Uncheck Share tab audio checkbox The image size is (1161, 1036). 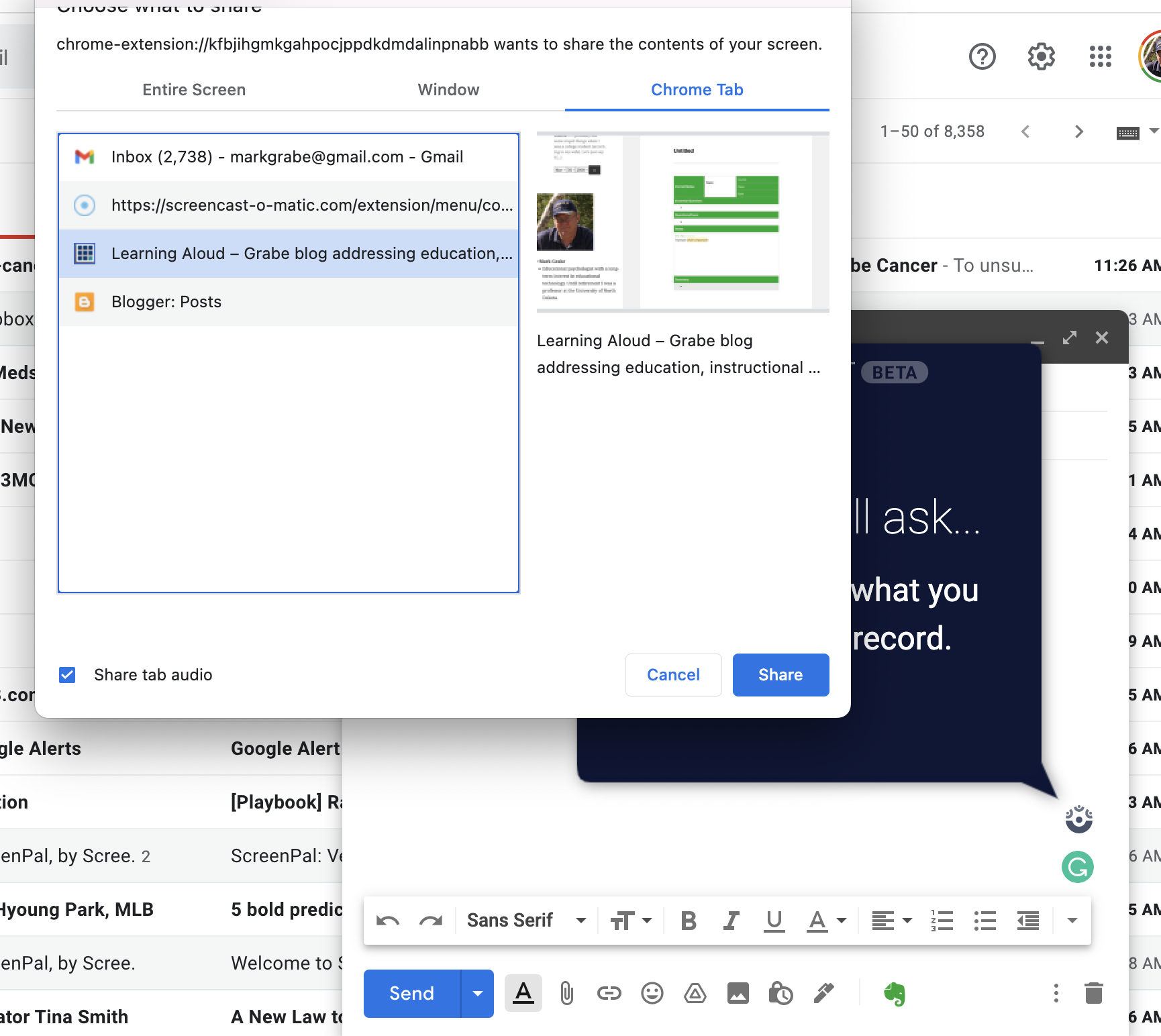coord(67,675)
